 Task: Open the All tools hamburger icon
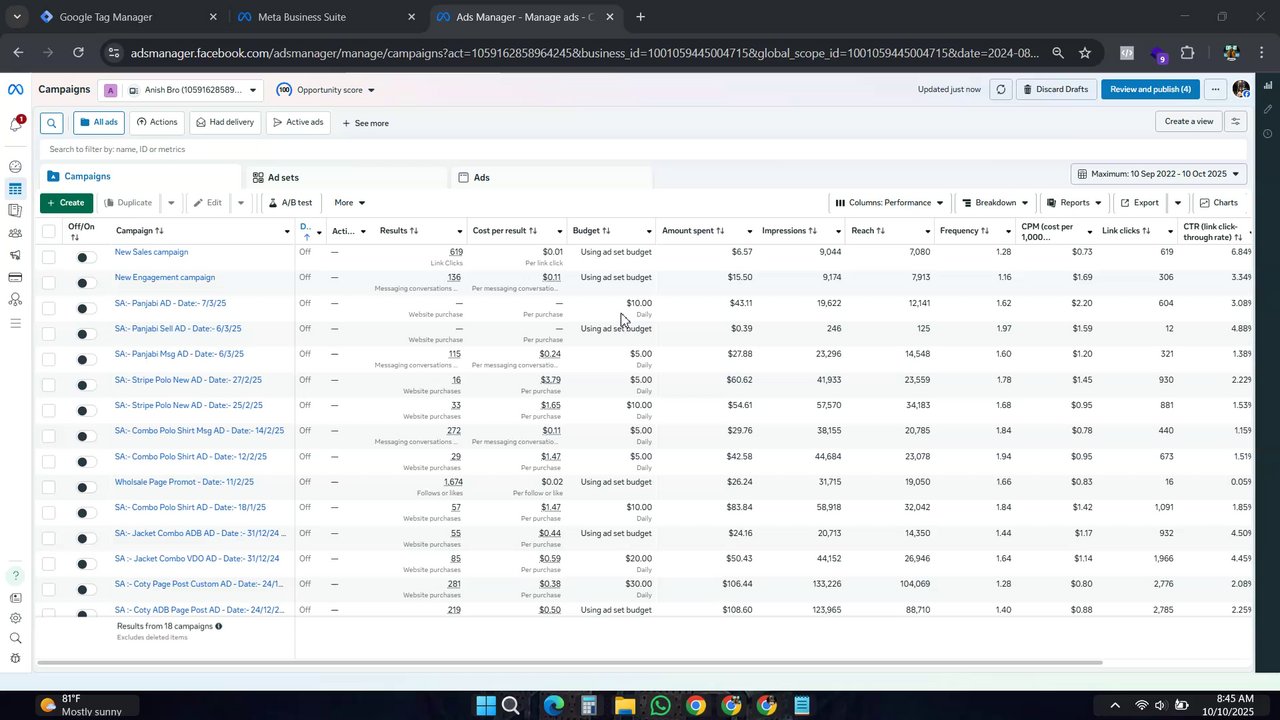[x=15, y=323]
